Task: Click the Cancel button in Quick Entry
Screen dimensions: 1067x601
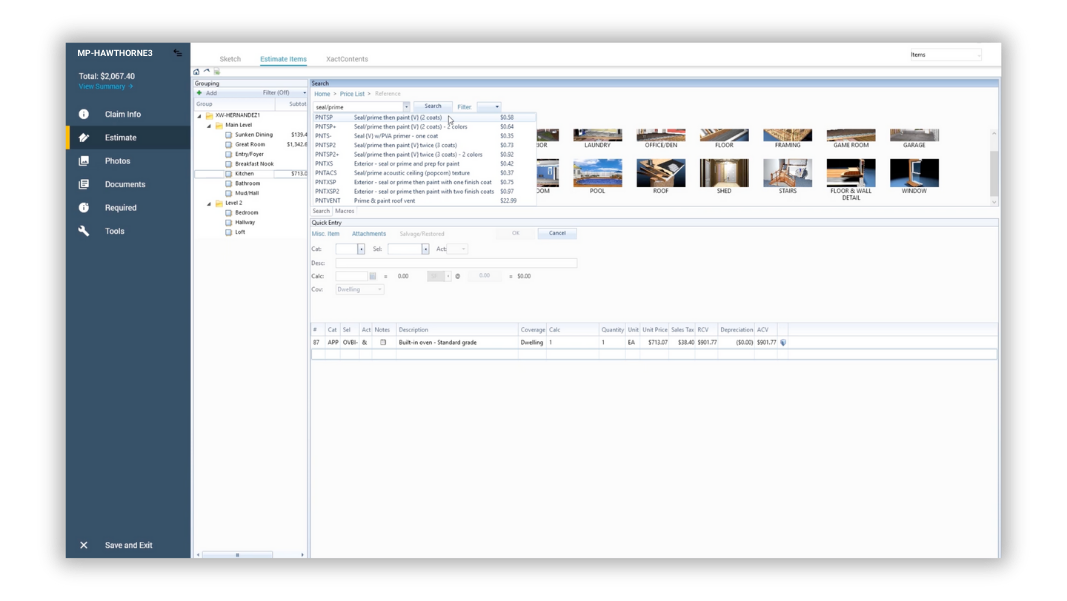Action: [x=557, y=232]
